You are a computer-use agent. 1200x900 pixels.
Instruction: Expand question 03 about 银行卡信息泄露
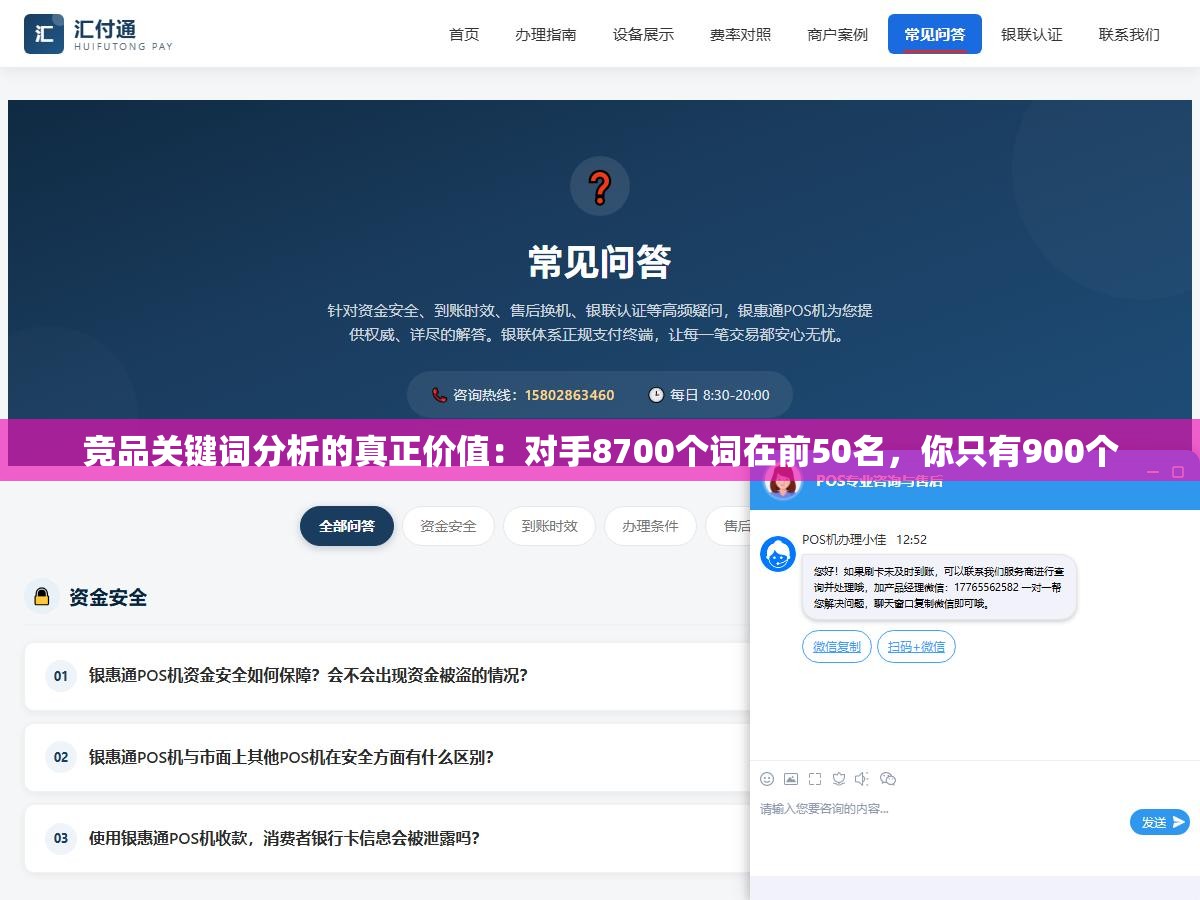pyautogui.click(x=387, y=838)
